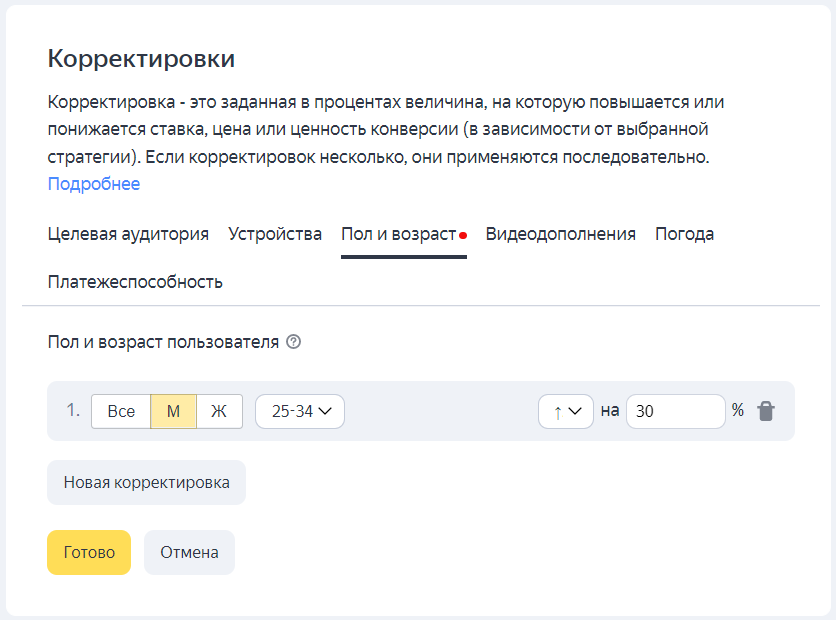Click the percent input field showing 30
836x620 pixels.
[675, 411]
